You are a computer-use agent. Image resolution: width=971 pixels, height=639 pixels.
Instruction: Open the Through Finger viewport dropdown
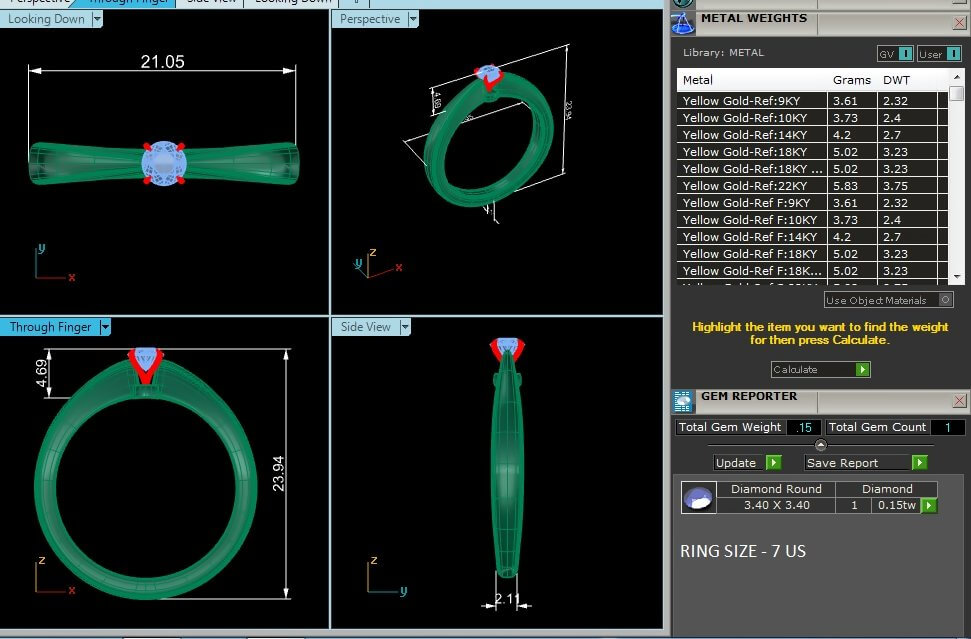pyautogui.click(x=105, y=327)
